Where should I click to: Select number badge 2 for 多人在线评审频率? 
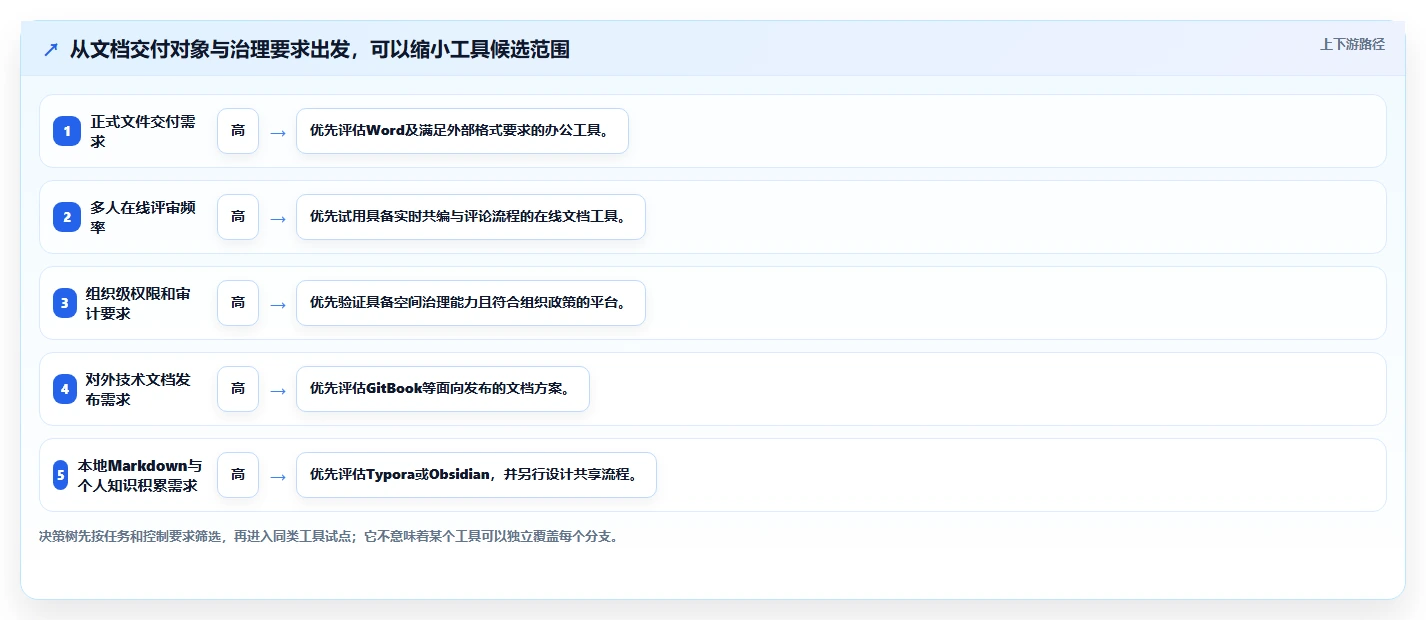click(67, 217)
